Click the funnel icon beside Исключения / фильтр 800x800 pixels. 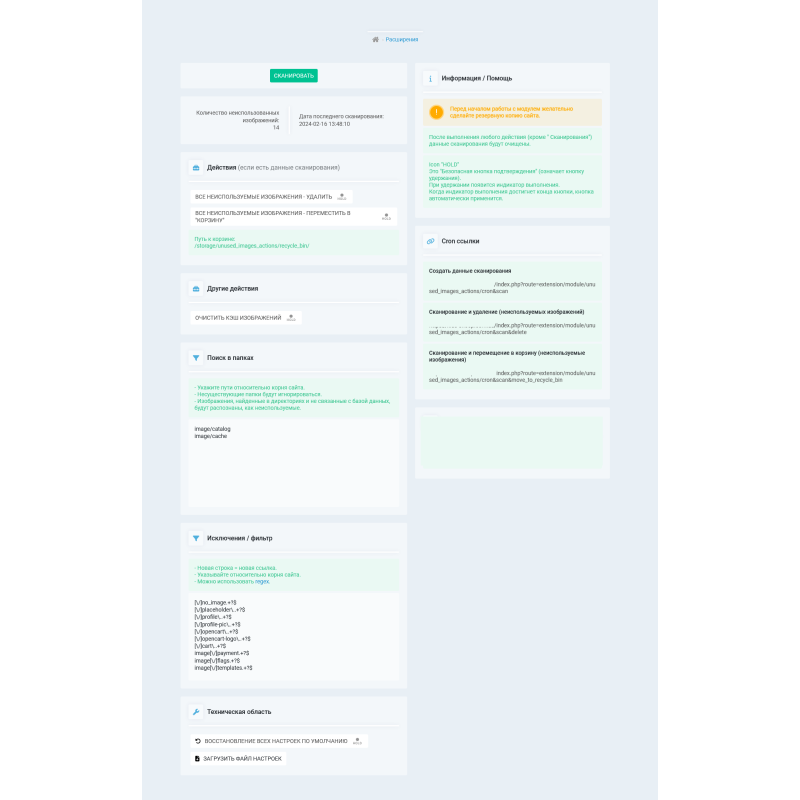pos(196,538)
